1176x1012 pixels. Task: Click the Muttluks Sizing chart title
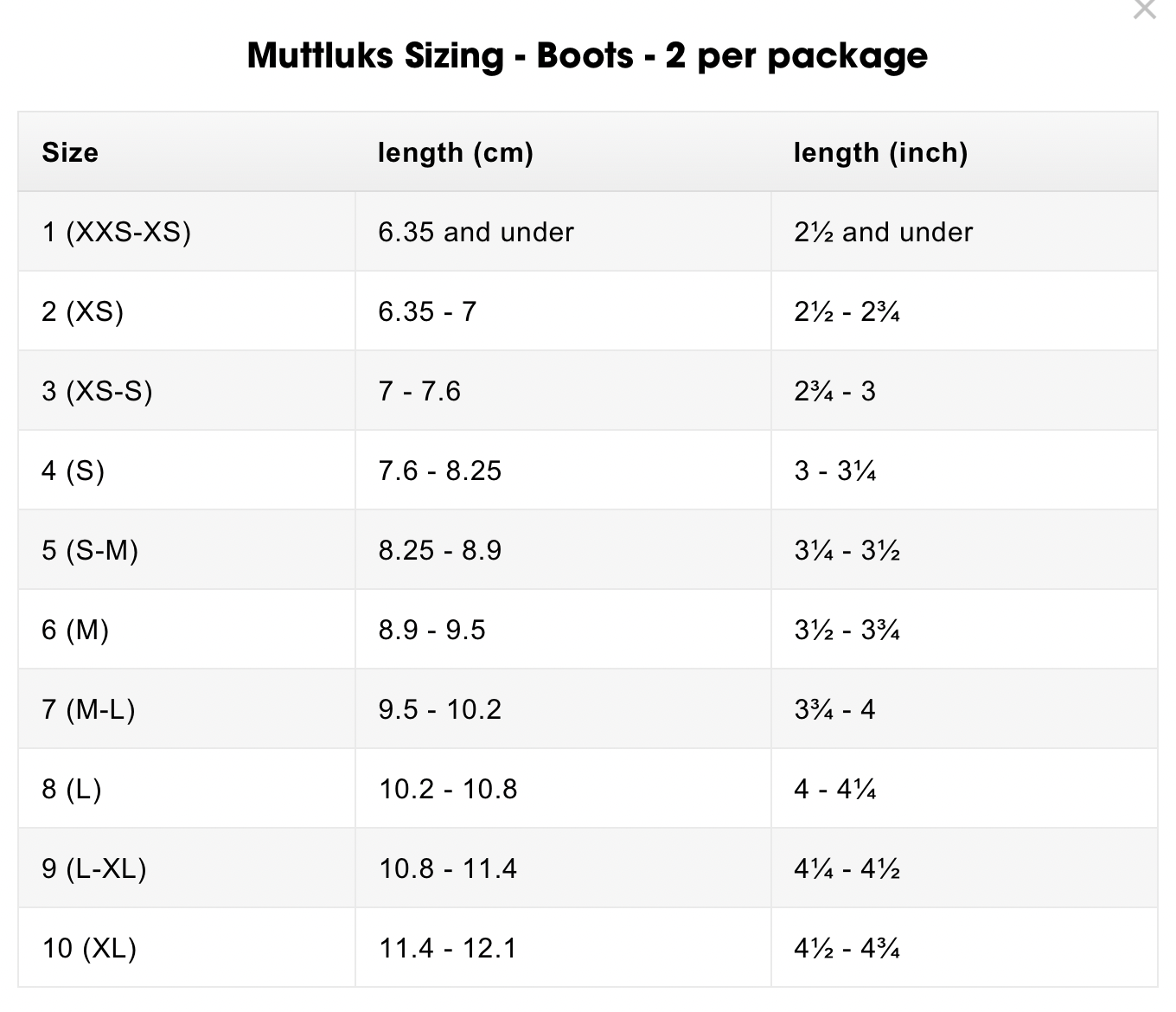point(587,56)
